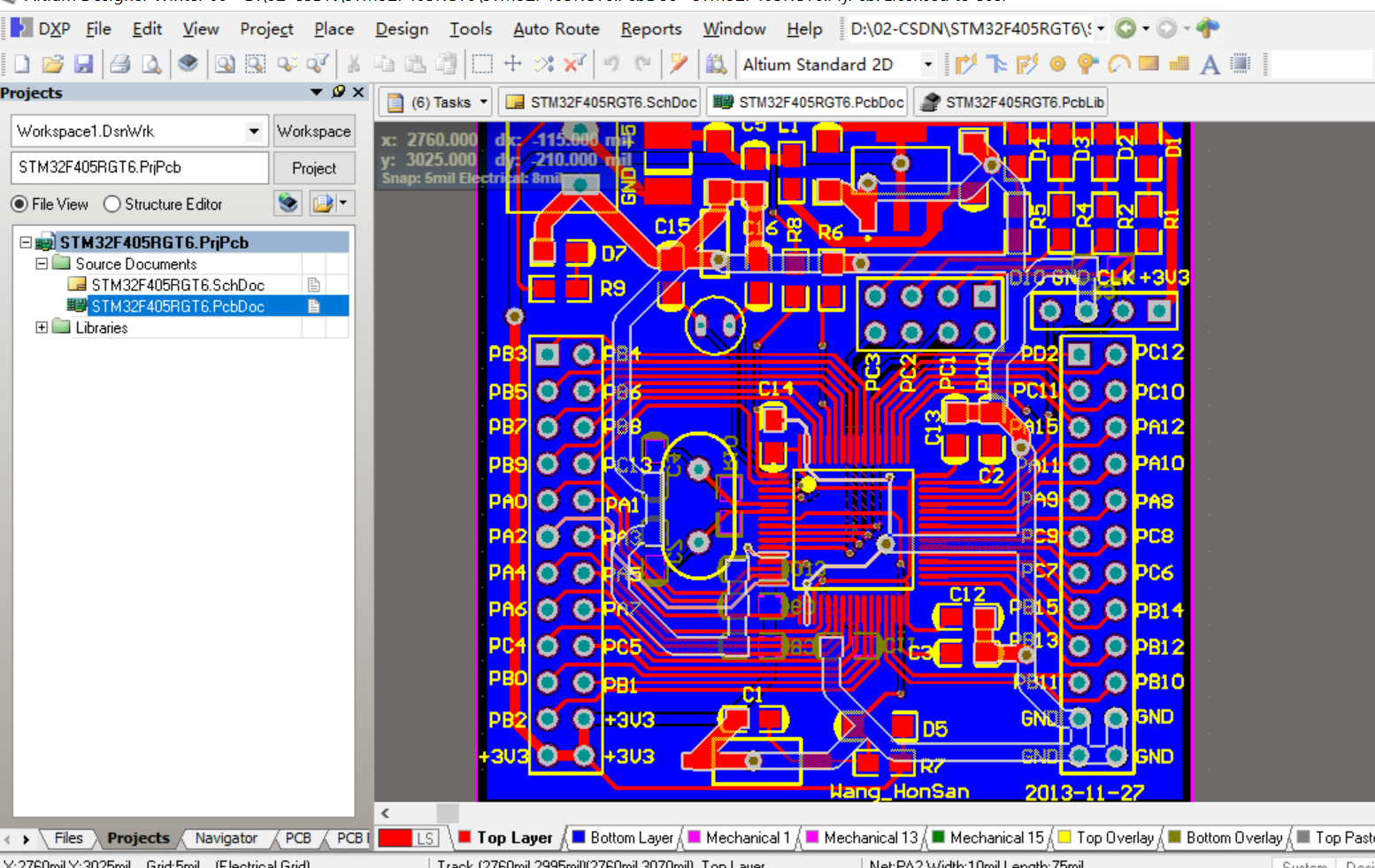The image size is (1375, 868).
Task: Click the Home page navigation icon
Action: (x=1207, y=28)
